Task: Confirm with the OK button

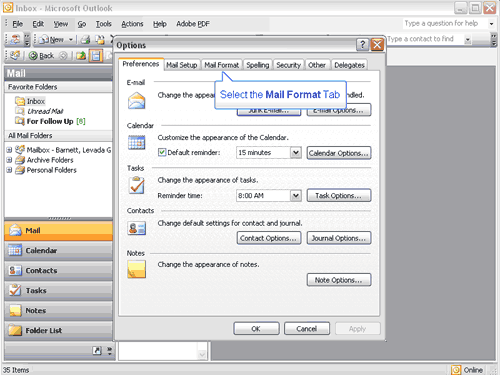Action: point(256,329)
